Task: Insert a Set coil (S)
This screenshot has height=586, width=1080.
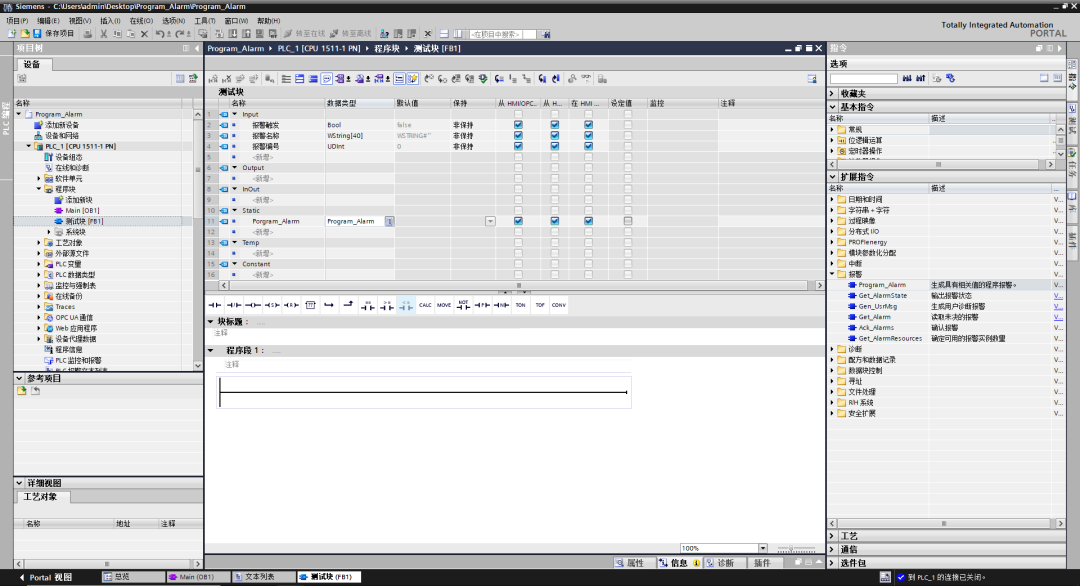Action: [x=272, y=305]
